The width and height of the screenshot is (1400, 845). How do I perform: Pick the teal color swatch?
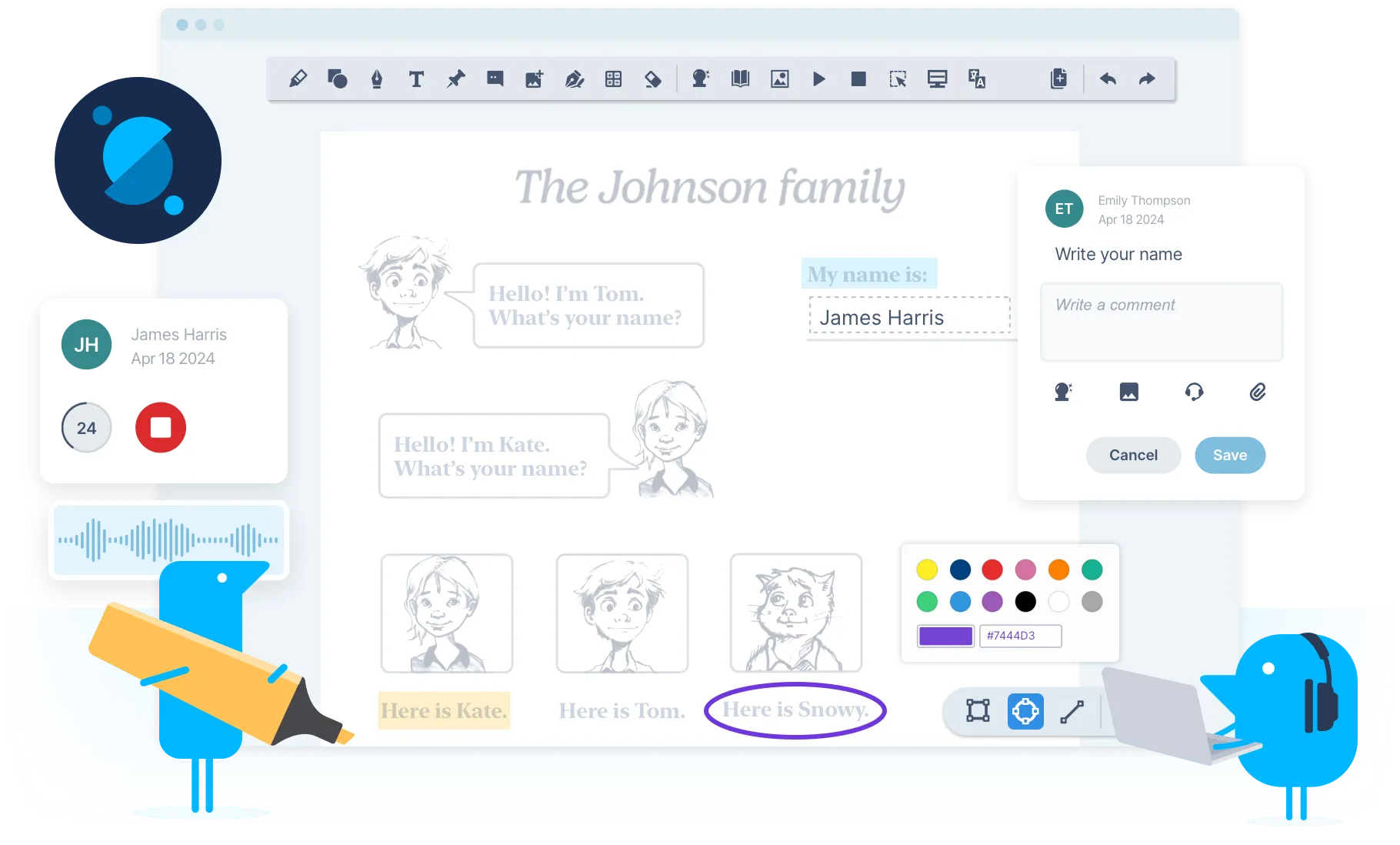point(1092,569)
